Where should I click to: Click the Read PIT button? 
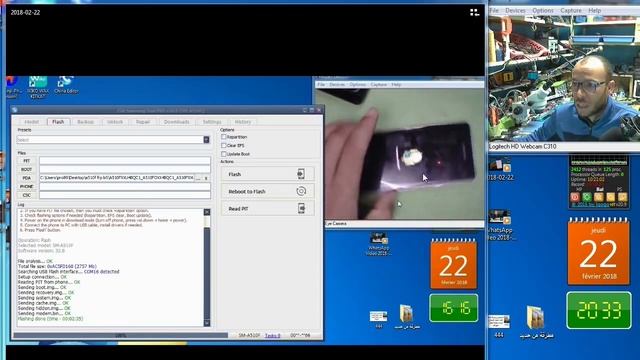tap(268, 208)
